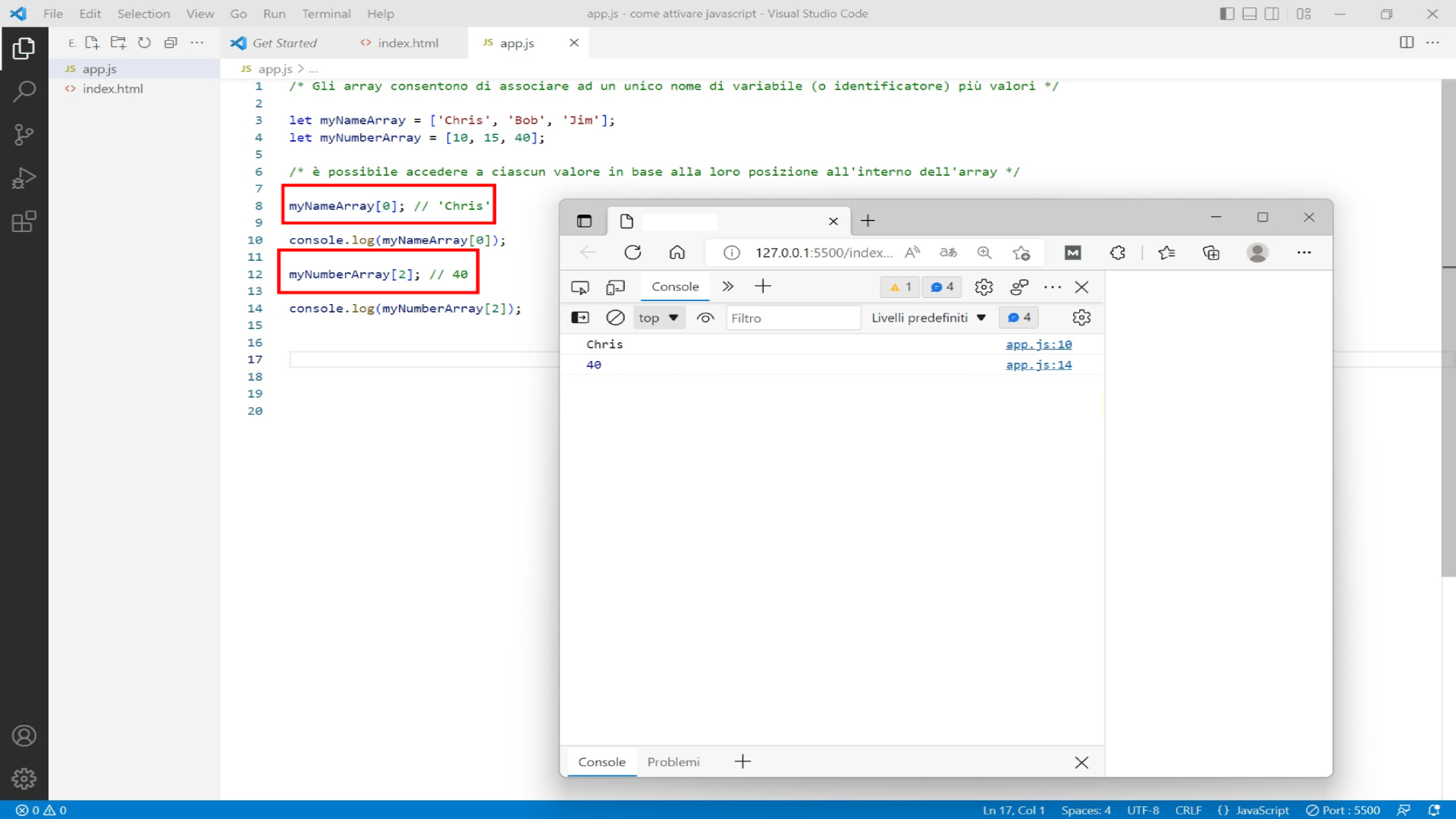The image size is (1456, 819).
Task: Open the Terminal menu
Action: coord(327,14)
